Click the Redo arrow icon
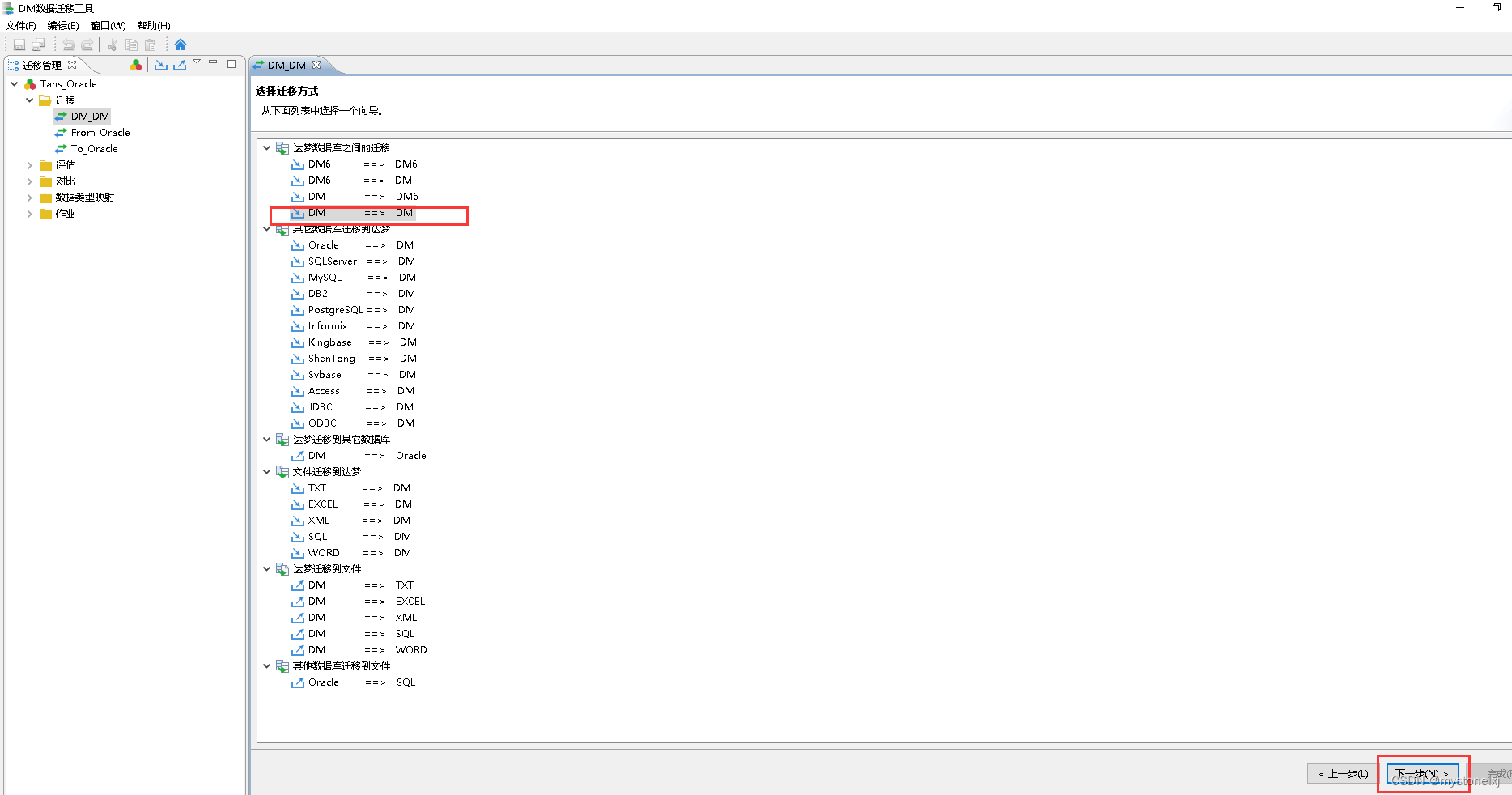 pos(87,45)
